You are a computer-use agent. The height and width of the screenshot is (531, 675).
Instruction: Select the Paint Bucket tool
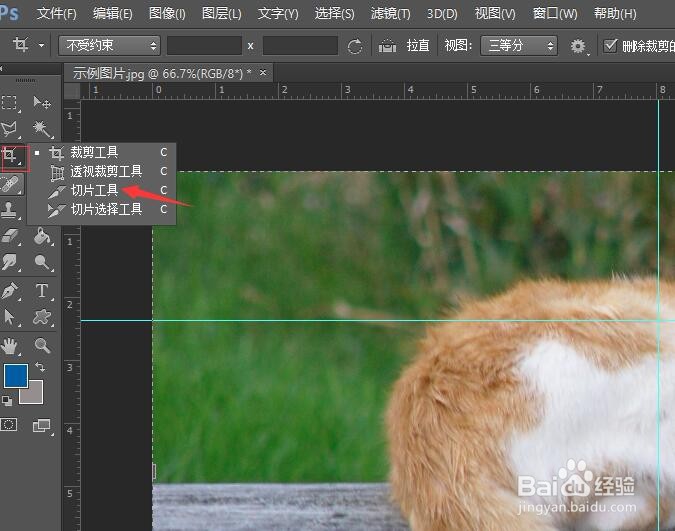click(42, 236)
